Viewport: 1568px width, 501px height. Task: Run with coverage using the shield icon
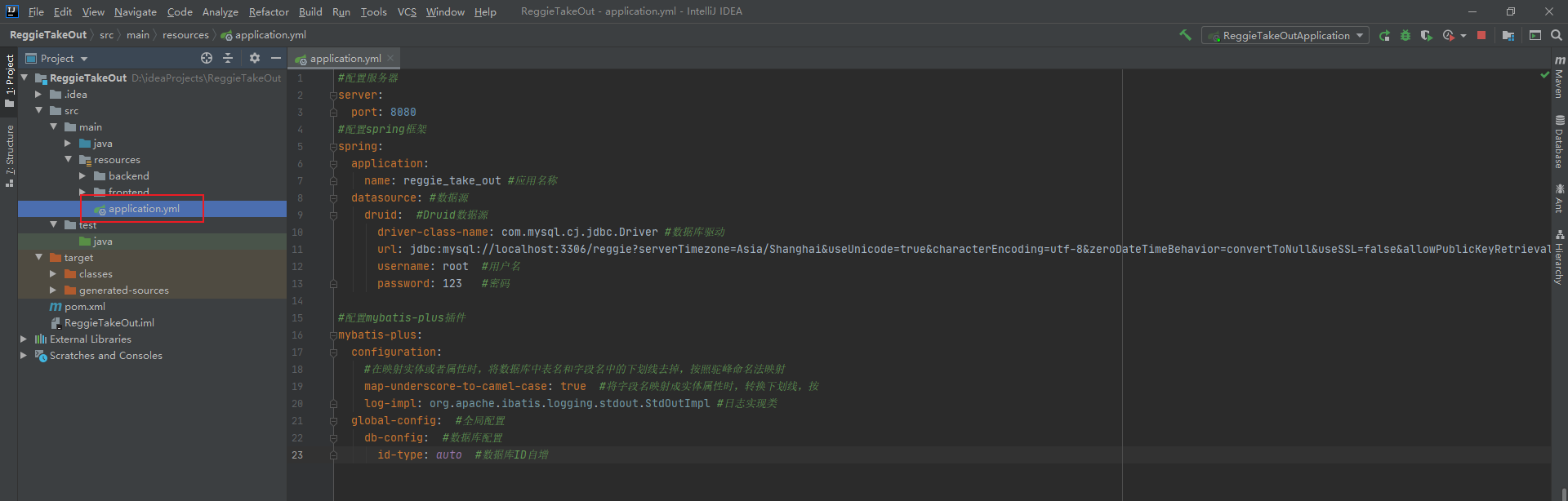click(x=1426, y=36)
